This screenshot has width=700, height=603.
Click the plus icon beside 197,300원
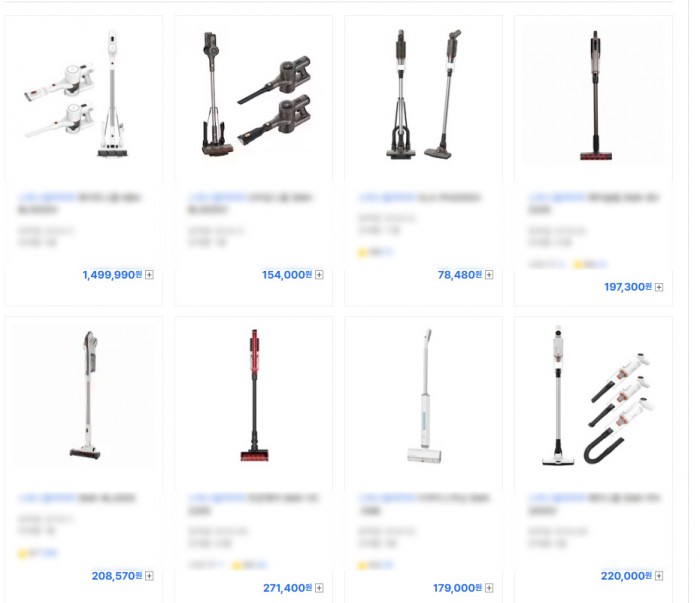[659, 287]
